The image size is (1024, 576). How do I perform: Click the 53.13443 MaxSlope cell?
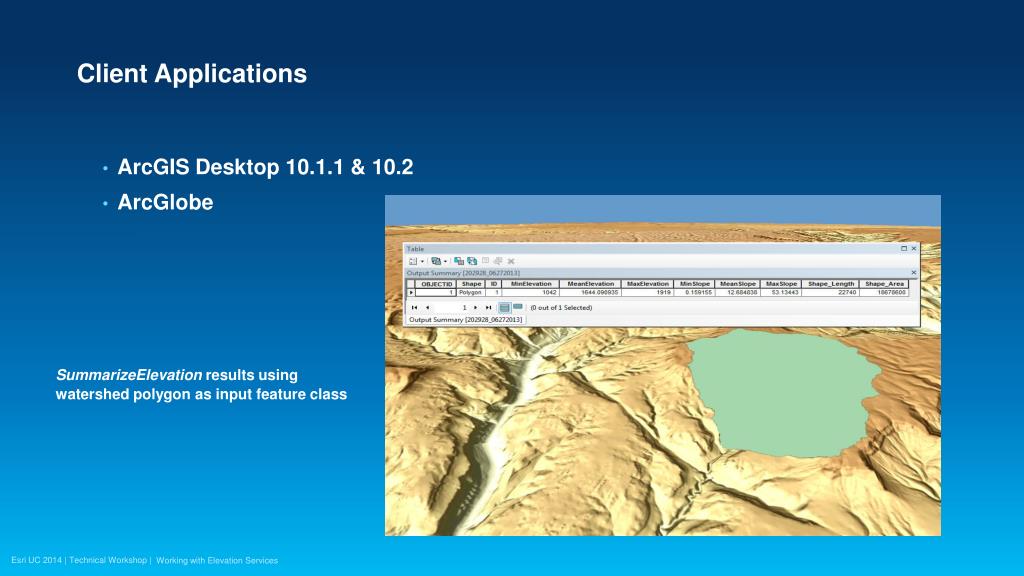coord(781,293)
